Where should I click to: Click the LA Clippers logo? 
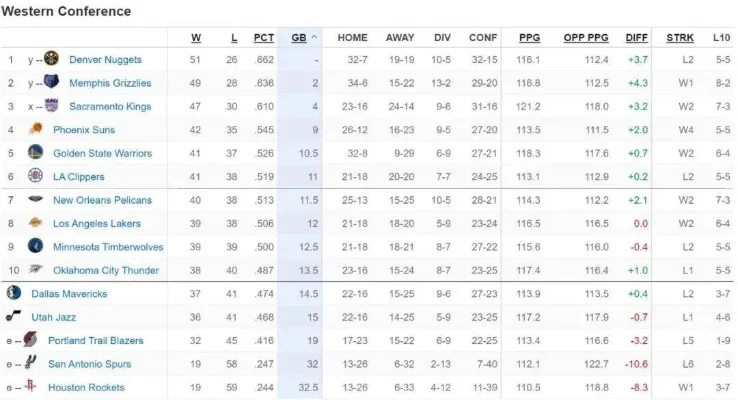pos(35,176)
